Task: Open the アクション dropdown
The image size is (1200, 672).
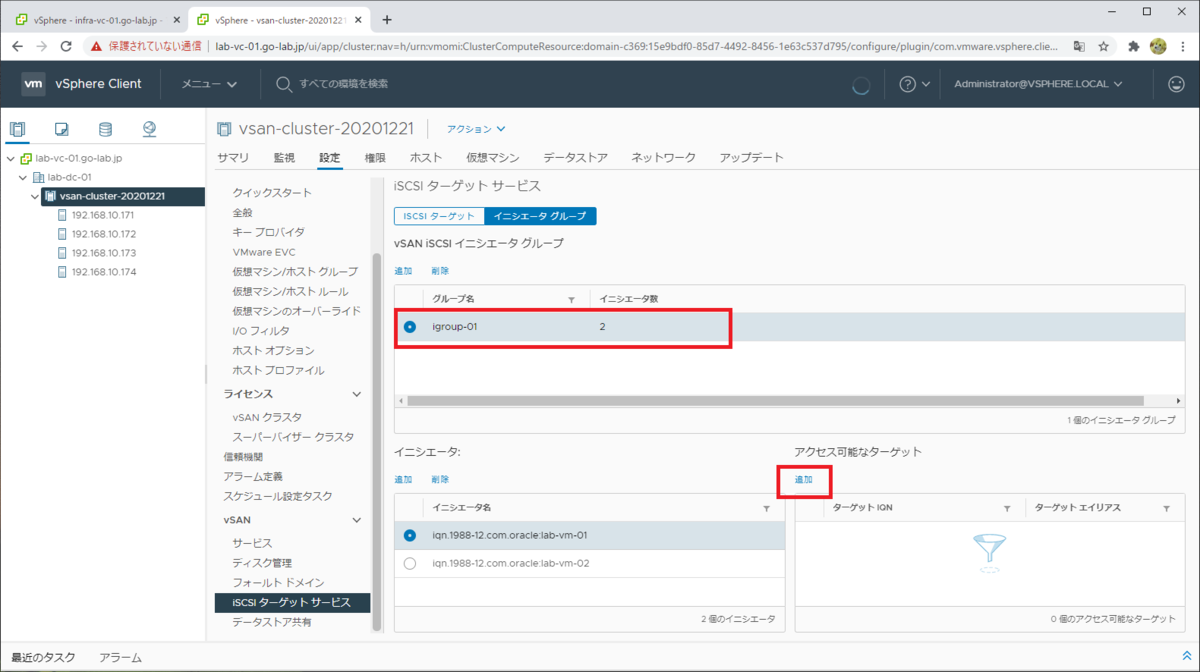Action: tap(476, 129)
